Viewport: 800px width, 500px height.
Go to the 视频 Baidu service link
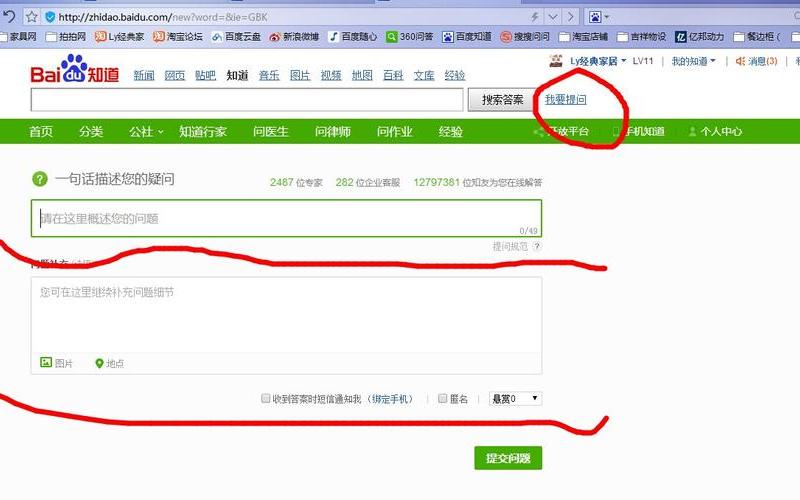(x=331, y=76)
